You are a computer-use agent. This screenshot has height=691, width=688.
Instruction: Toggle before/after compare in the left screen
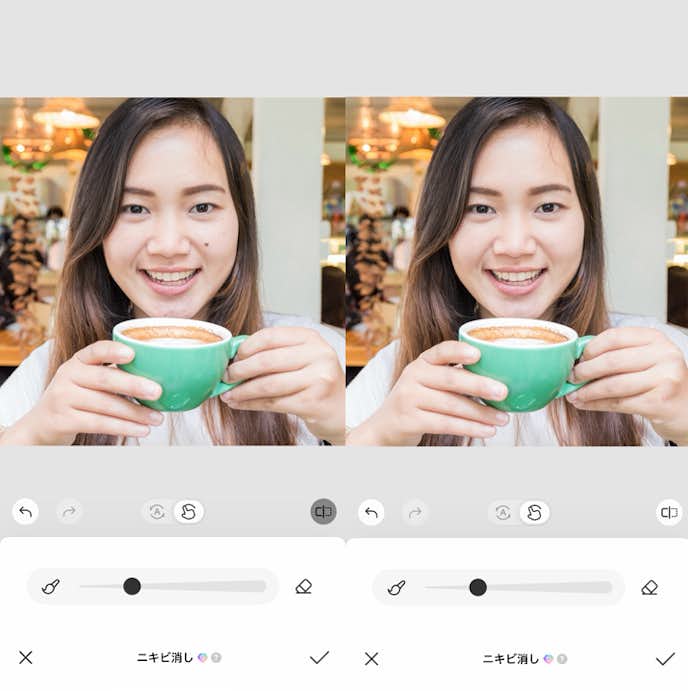(x=323, y=512)
